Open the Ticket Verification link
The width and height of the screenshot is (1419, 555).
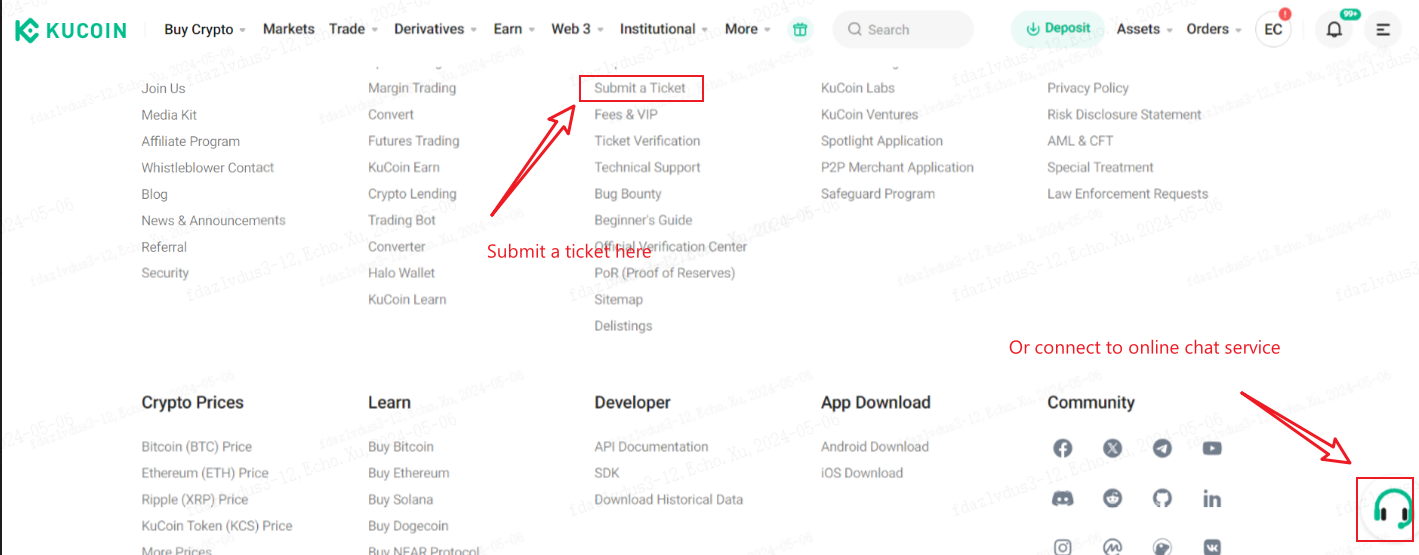[x=647, y=141]
